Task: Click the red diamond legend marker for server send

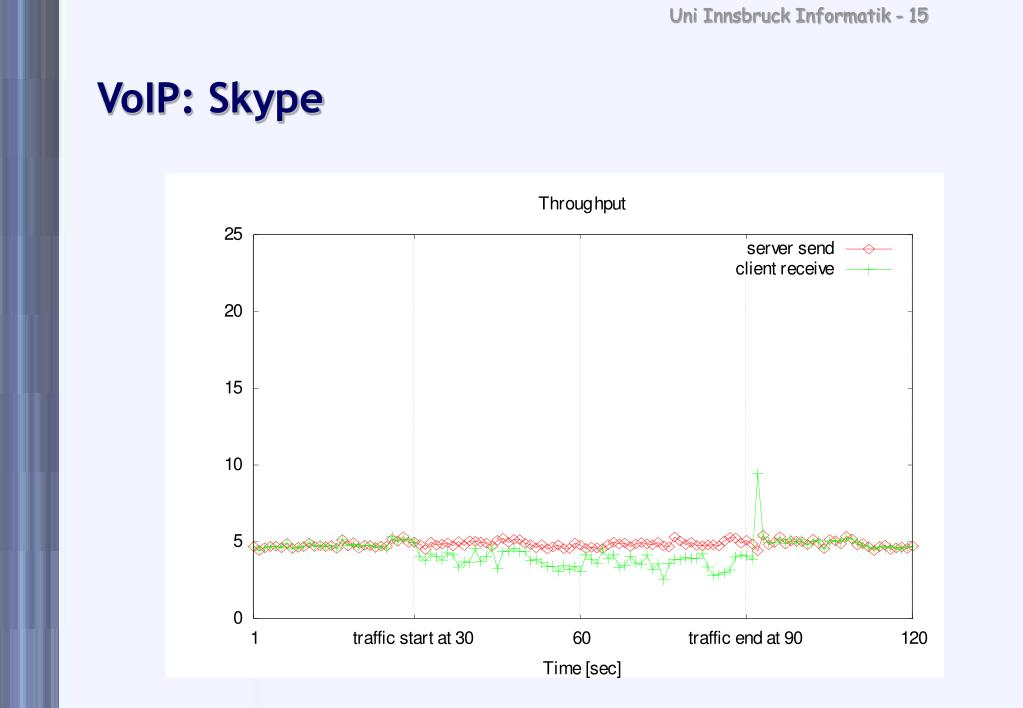Action: (868, 249)
